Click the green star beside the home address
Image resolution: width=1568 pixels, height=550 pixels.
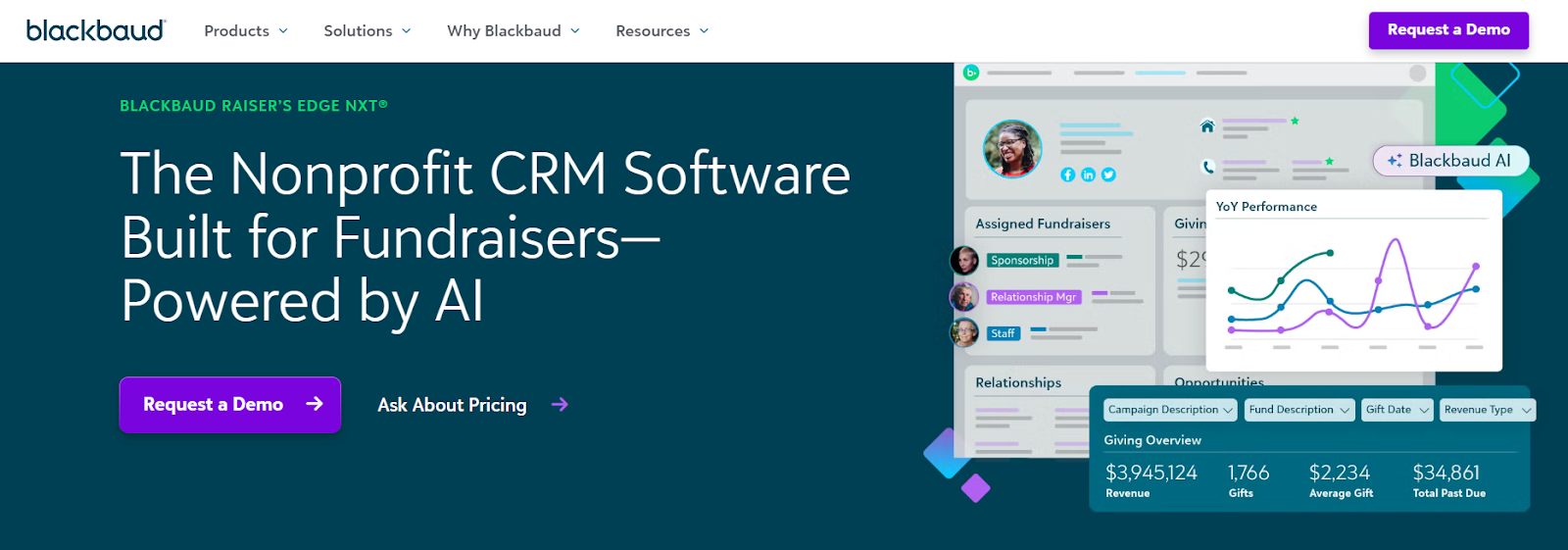click(x=1295, y=121)
